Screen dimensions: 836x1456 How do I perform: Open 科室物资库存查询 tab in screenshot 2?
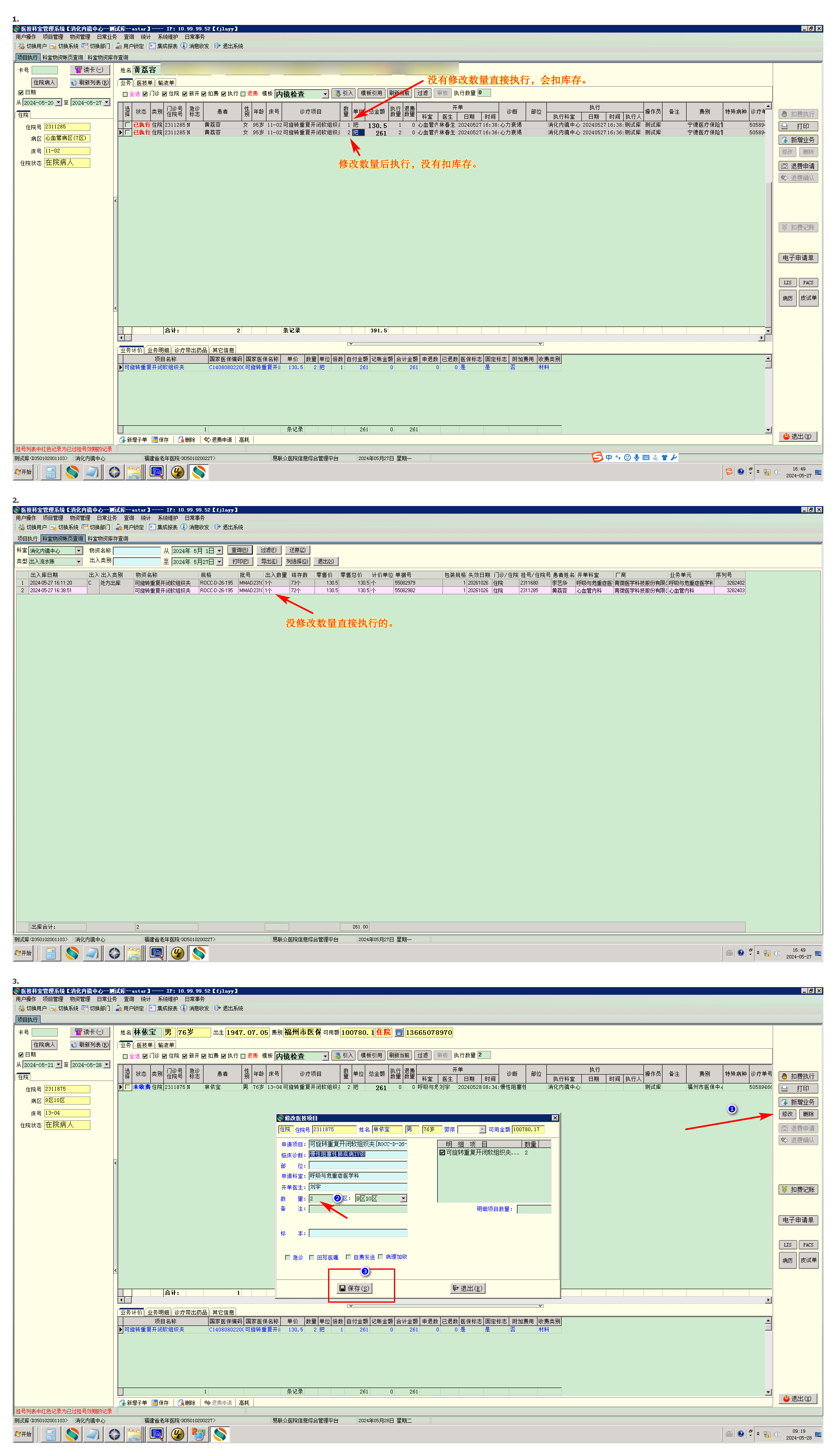(108, 539)
